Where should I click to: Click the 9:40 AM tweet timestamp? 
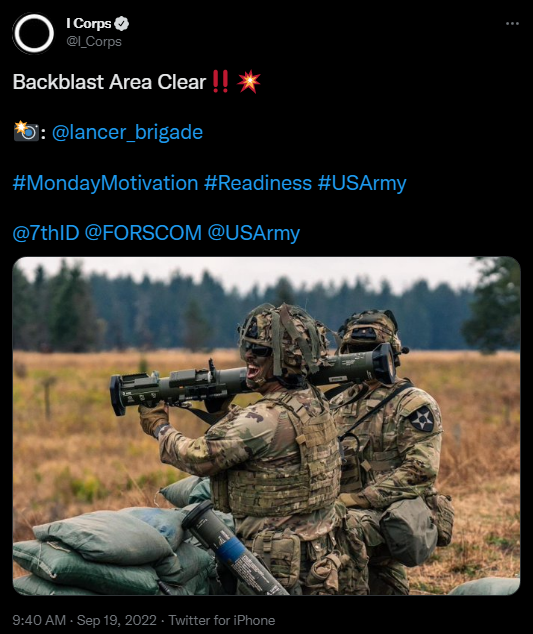point(39,620)
